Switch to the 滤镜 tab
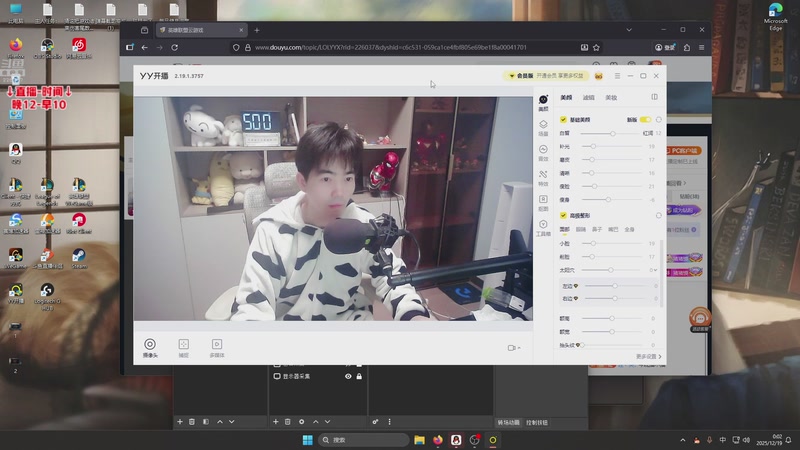 click(589, 97)
